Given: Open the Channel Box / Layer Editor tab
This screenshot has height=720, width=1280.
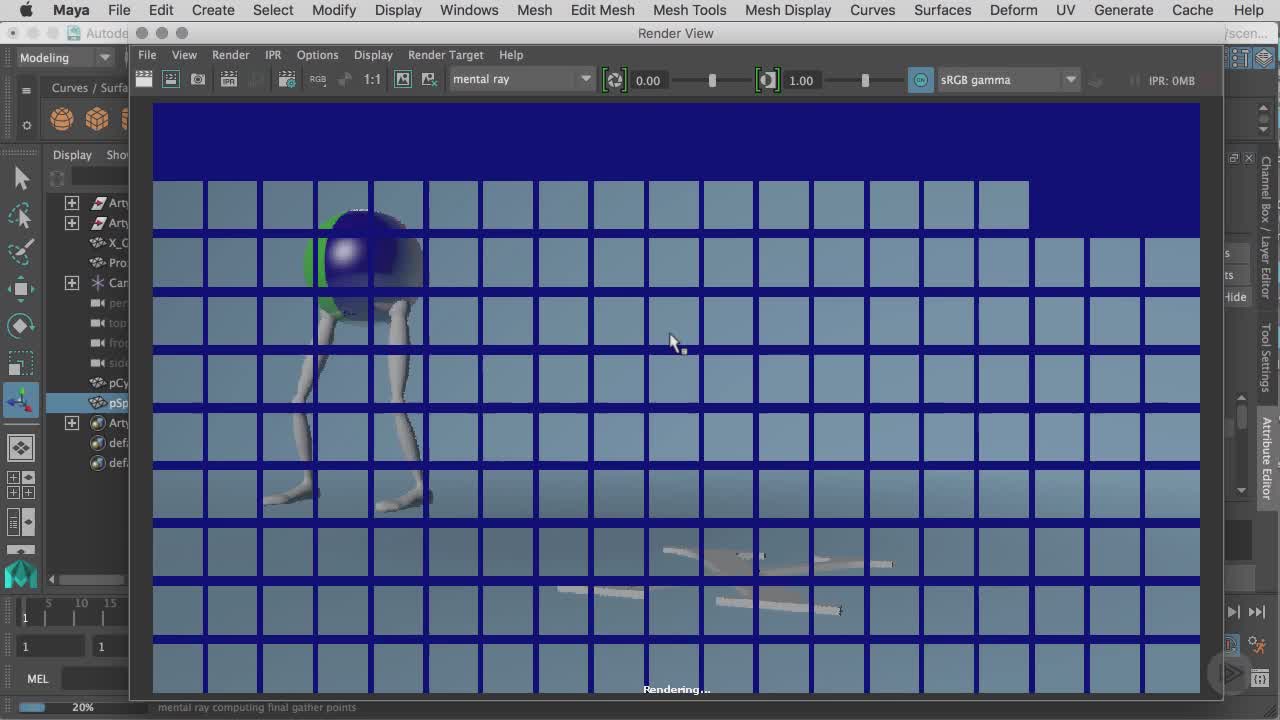Looking at the screenshot, I should click(x=1266, y=227).
